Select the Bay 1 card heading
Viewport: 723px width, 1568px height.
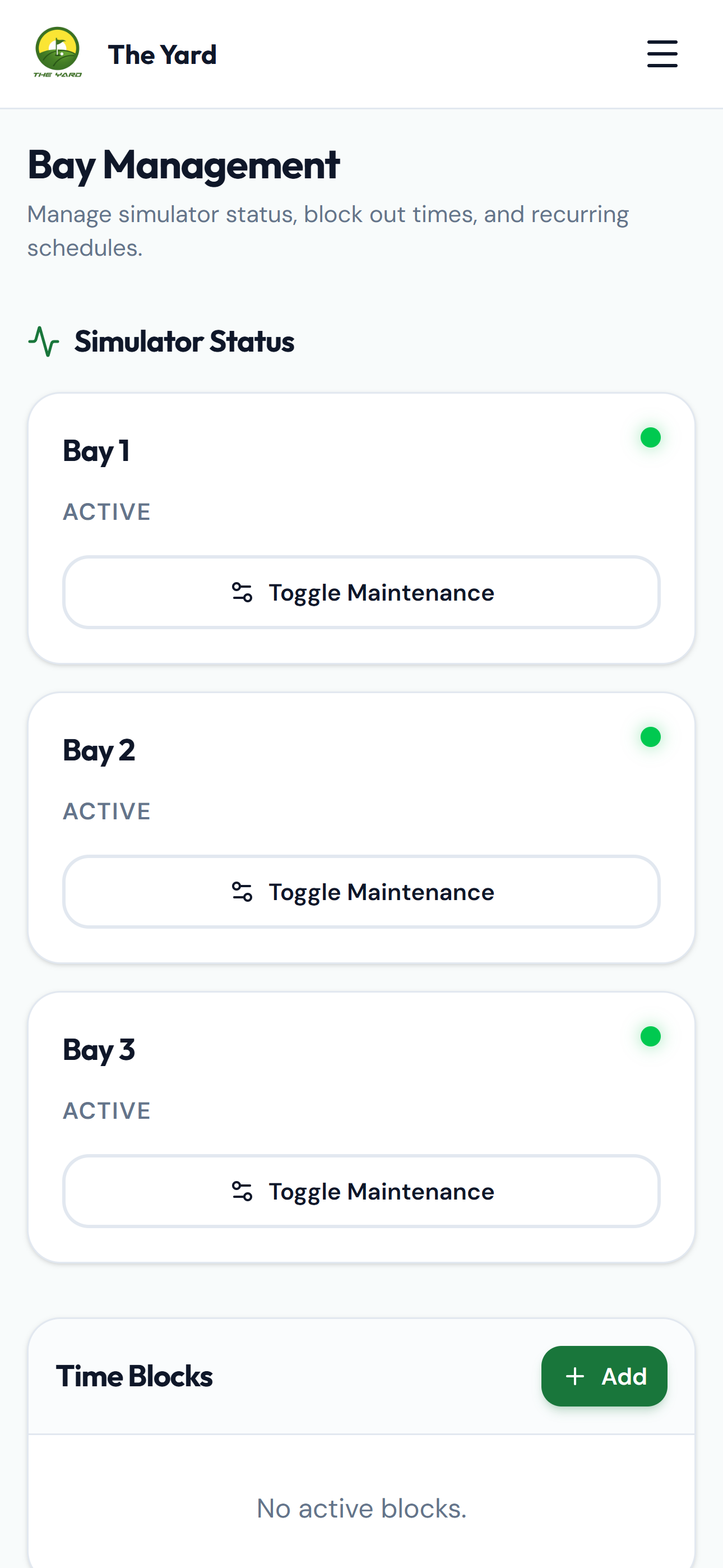click(96, 451)
